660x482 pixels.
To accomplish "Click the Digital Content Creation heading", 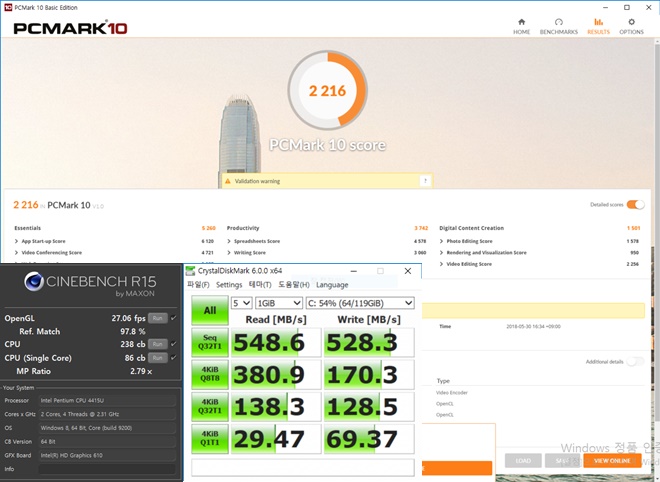I will (471, 228).
